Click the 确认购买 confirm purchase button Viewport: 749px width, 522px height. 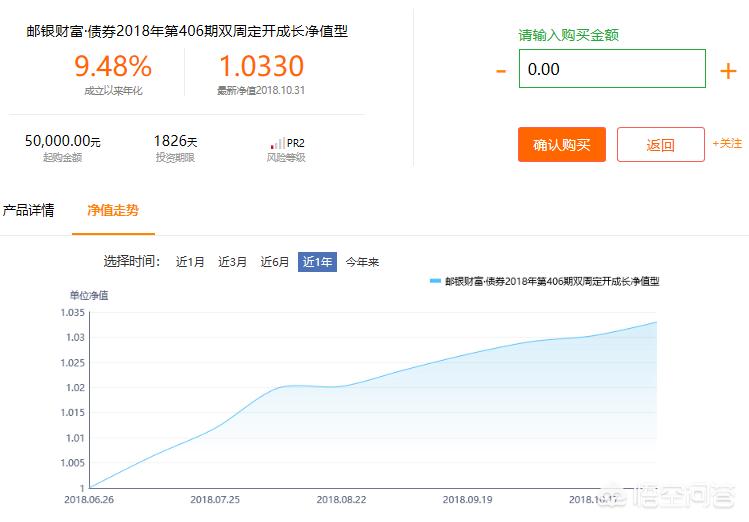tap(562, 144)
